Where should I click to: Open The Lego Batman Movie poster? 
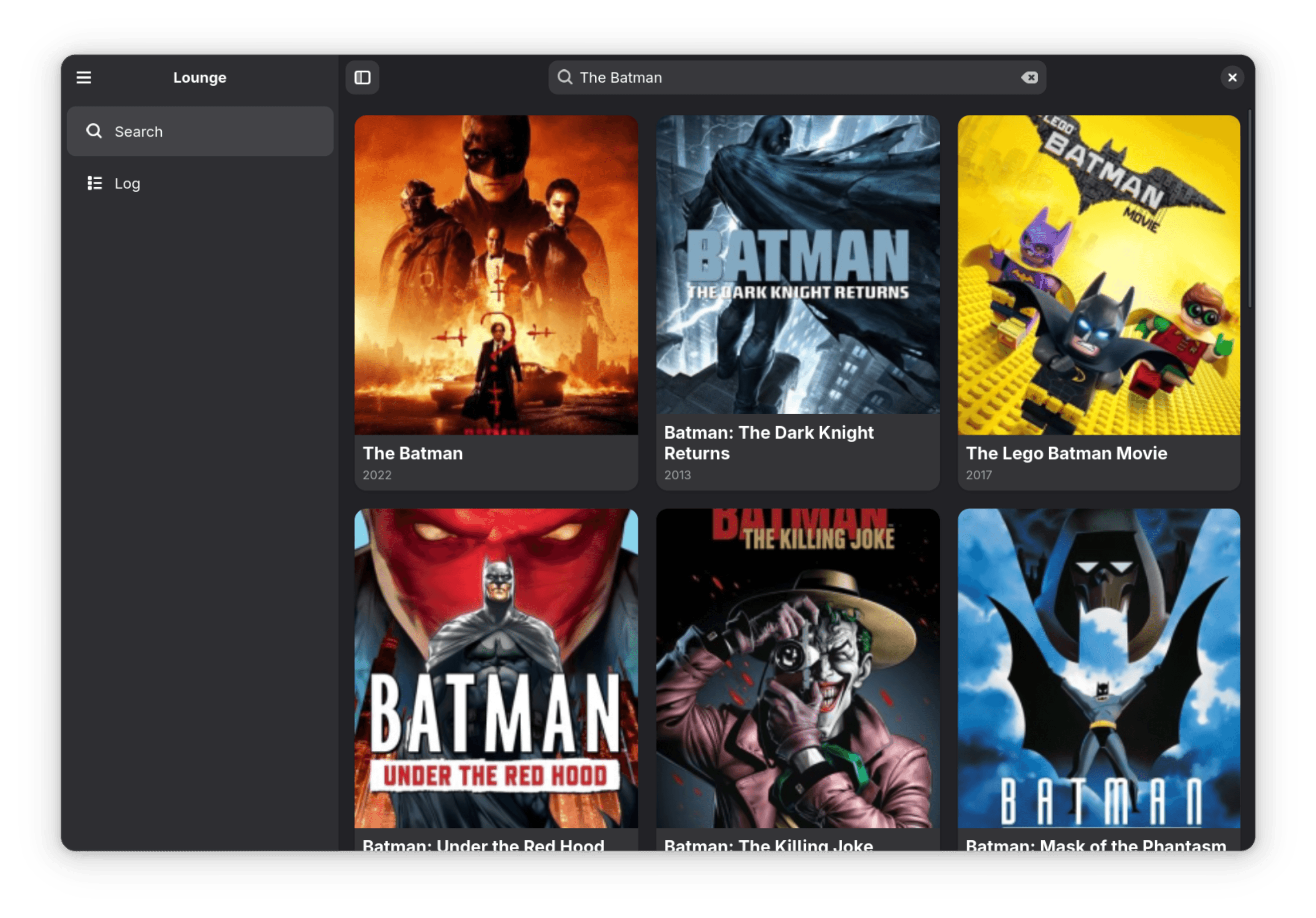[1099, 275]
